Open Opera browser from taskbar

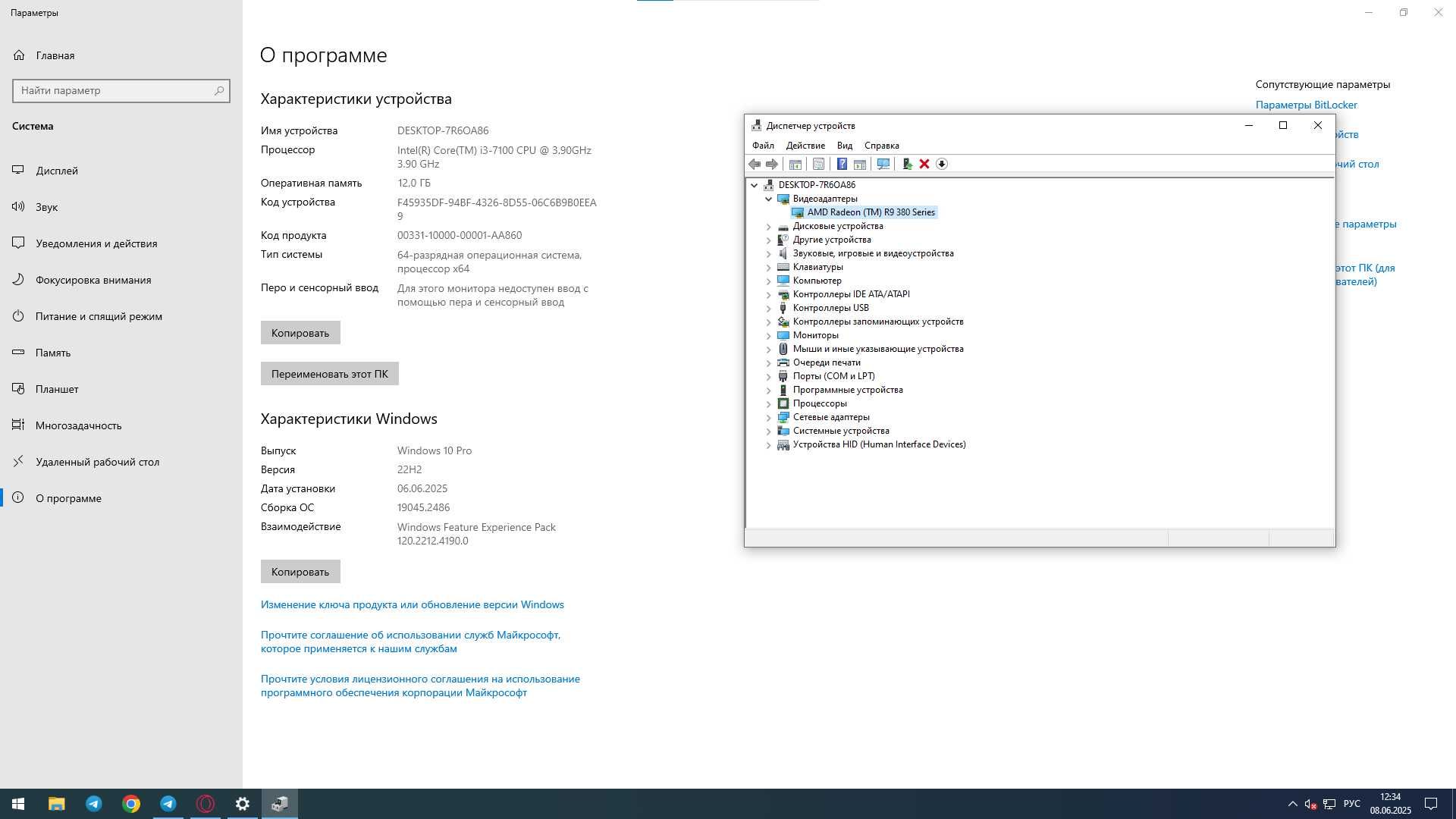206,804
